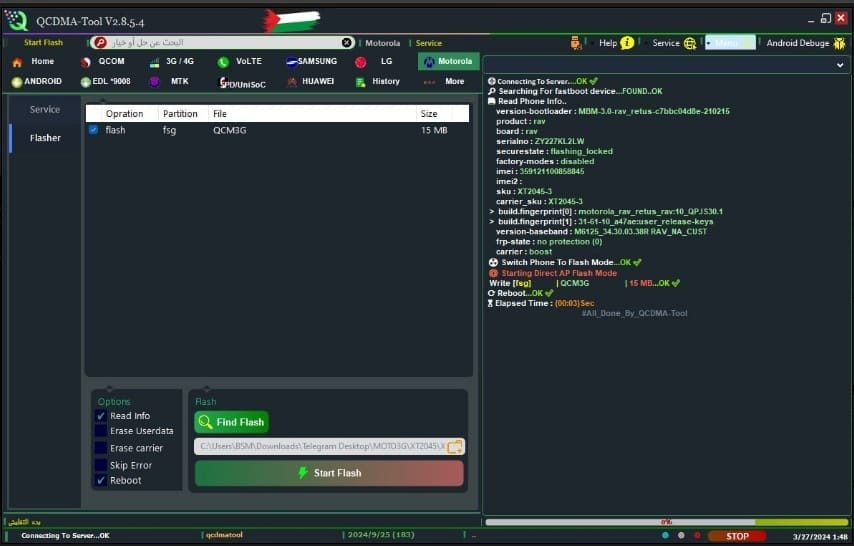Select the QCOM tab

(102, 62)
